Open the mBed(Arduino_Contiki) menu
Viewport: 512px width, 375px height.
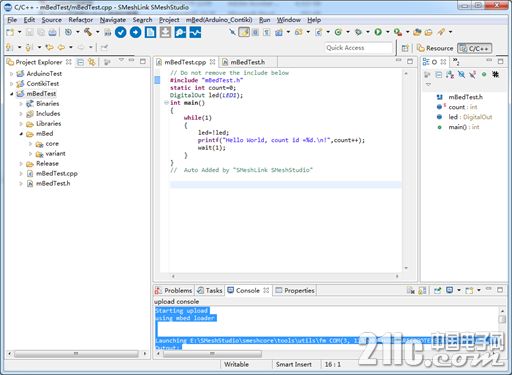pos(219,20)
